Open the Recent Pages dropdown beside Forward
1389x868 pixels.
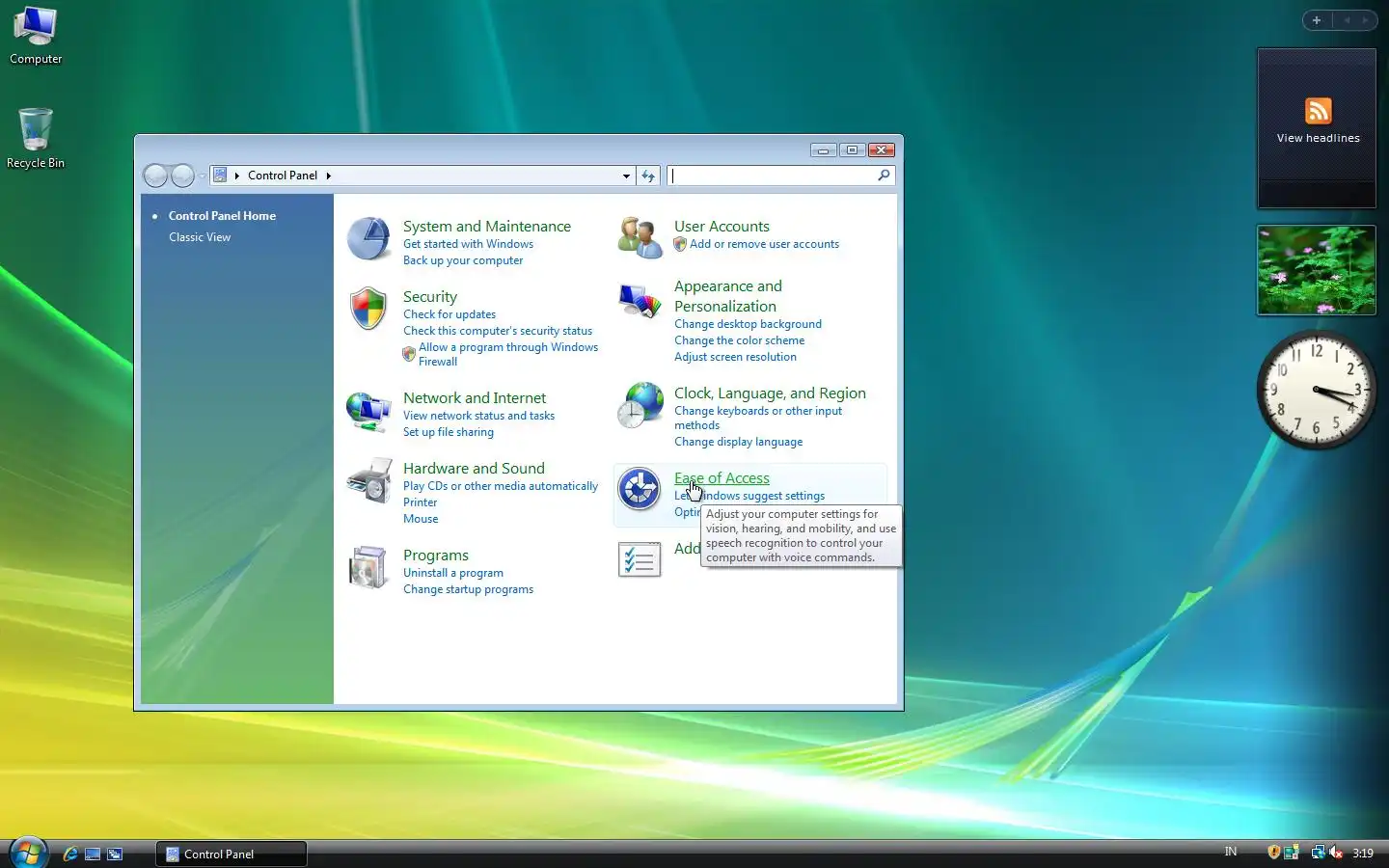tap(202, 176)
